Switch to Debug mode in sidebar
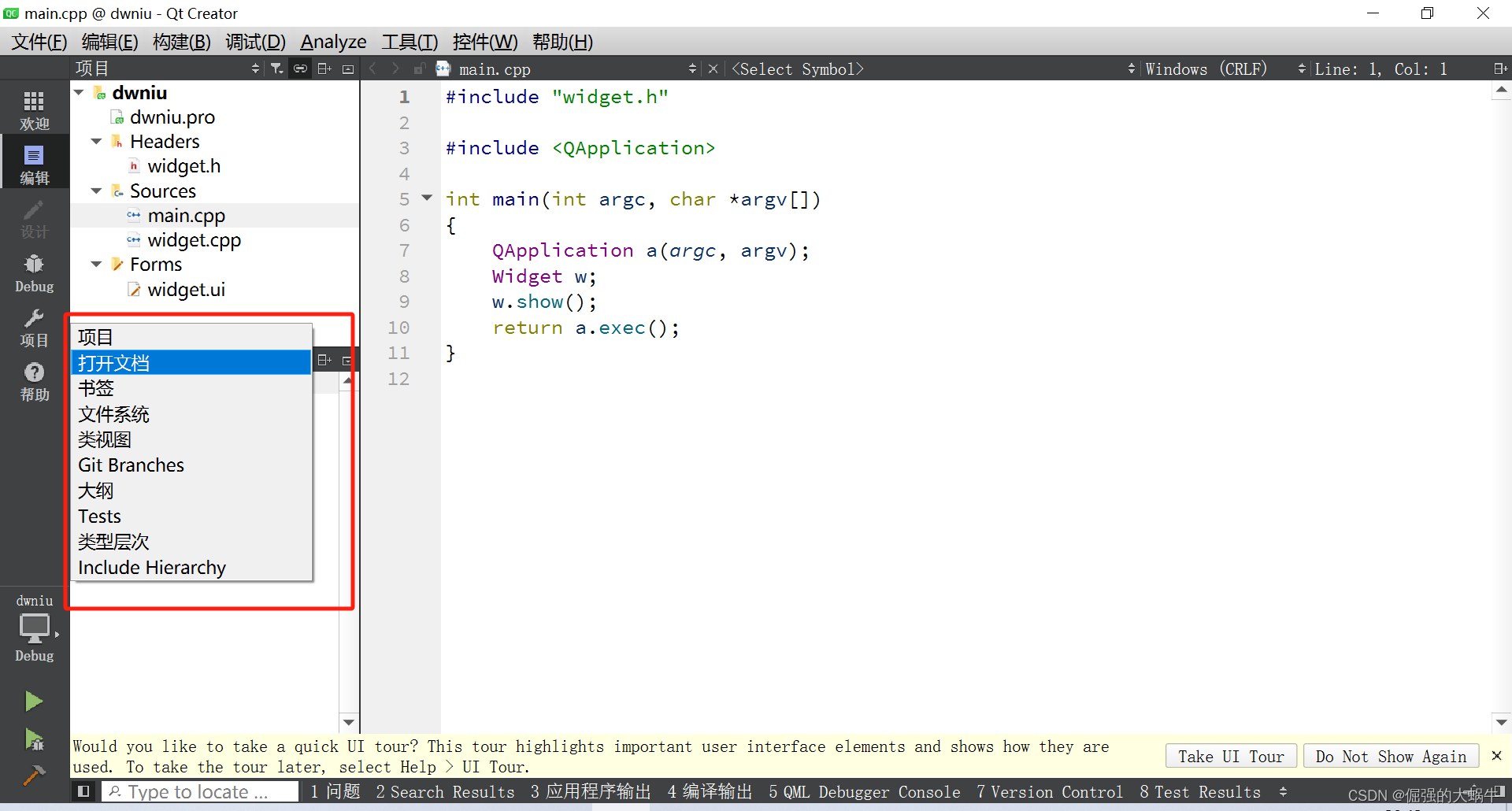This screenshot has height=811, width=1512. pyautogui.click(x=34, y=272)
